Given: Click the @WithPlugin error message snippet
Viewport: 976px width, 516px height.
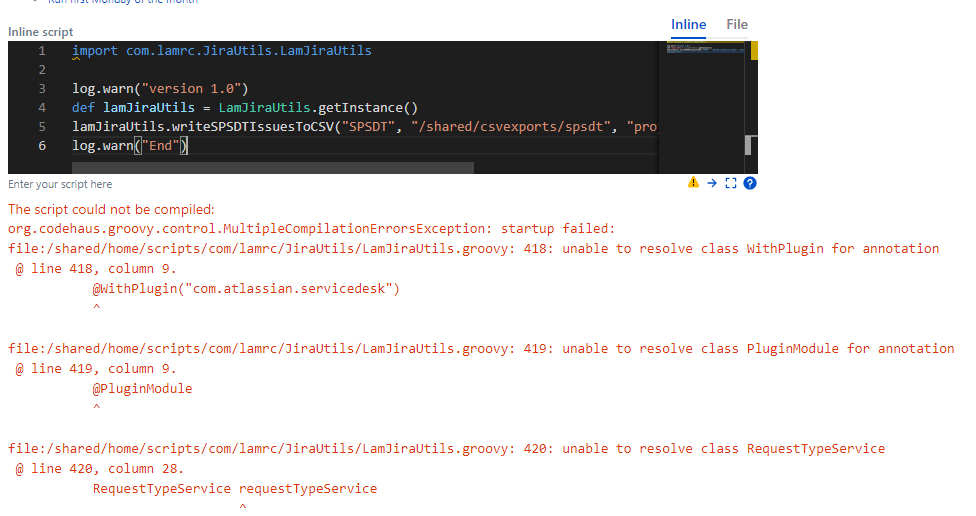Looking at the screenshot, I should point(246,289).
